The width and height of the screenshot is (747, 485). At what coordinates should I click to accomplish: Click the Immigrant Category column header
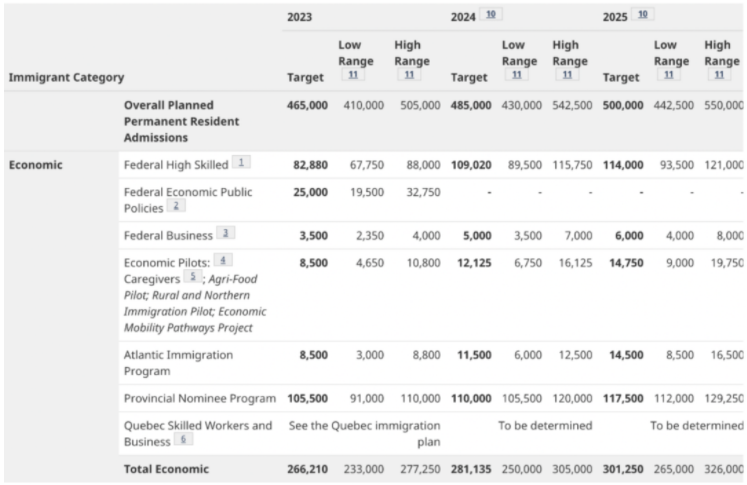tap(66, 77)
